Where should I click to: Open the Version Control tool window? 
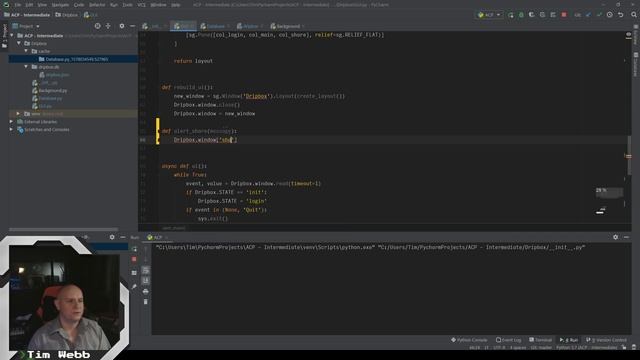coord(606,340)
